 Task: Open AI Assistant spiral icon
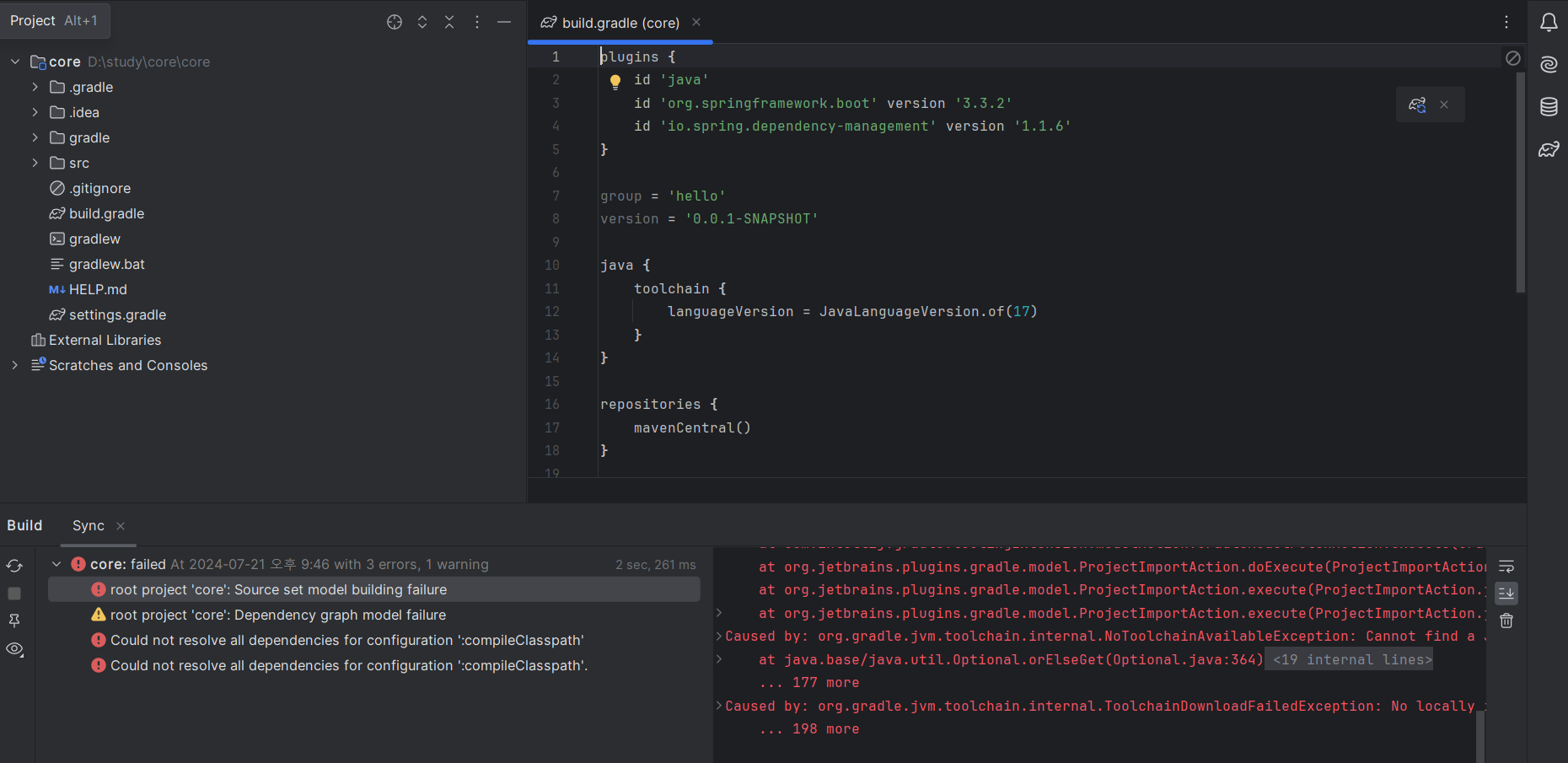[1549, 64]
